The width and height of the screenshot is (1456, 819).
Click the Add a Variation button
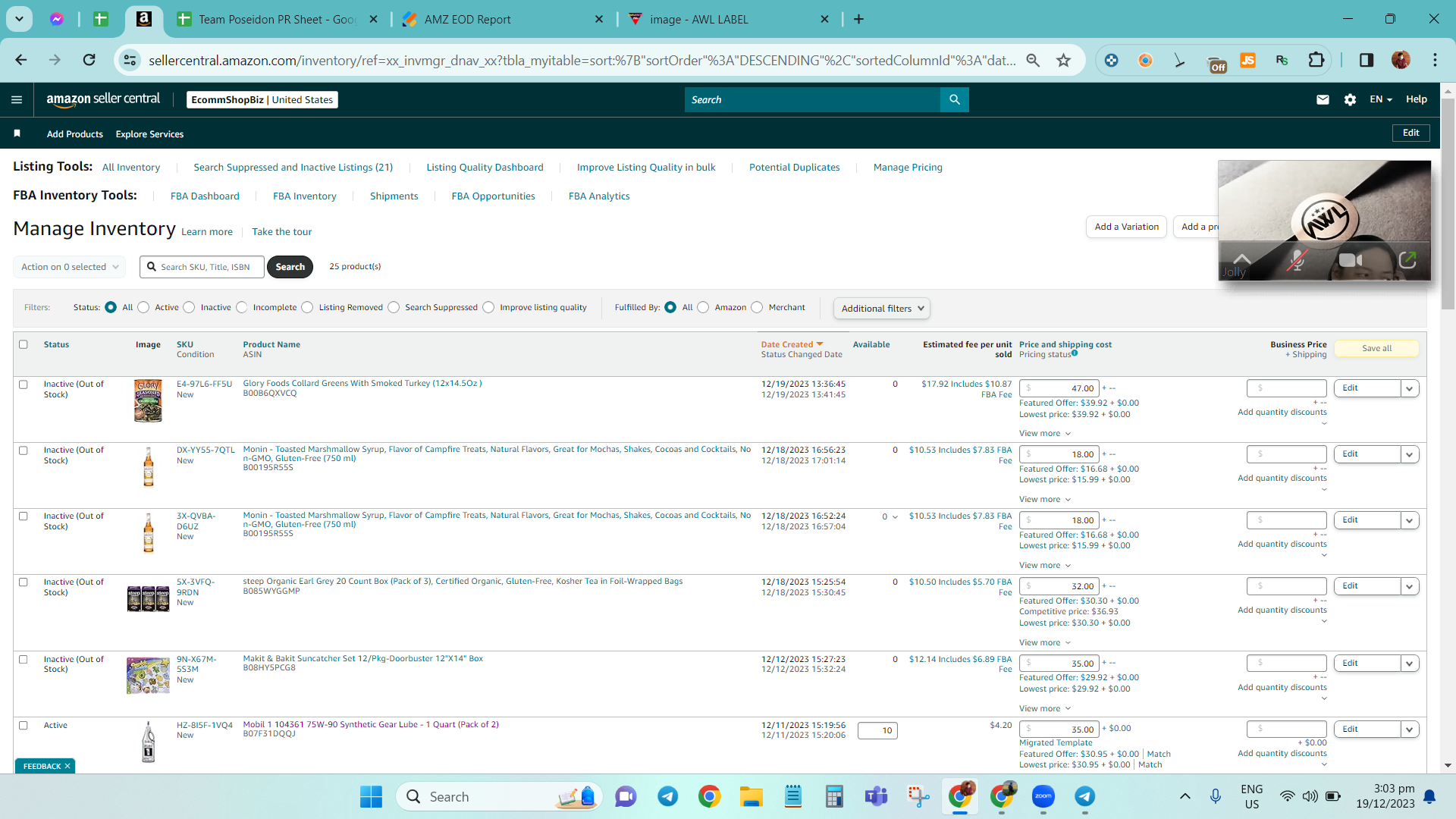(1126, 227)
